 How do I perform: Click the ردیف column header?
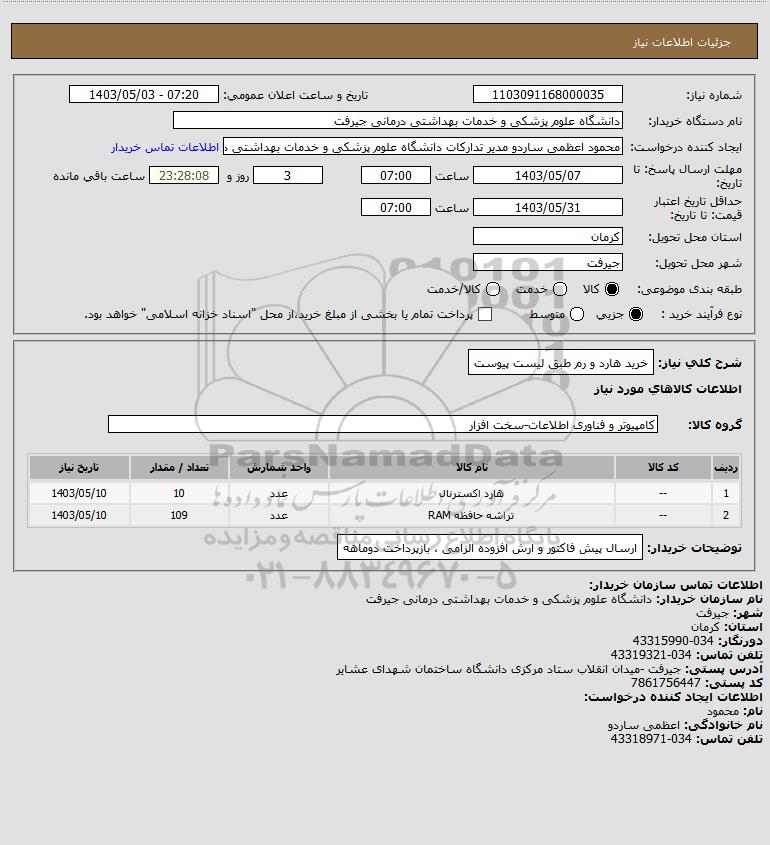(726, 467)
